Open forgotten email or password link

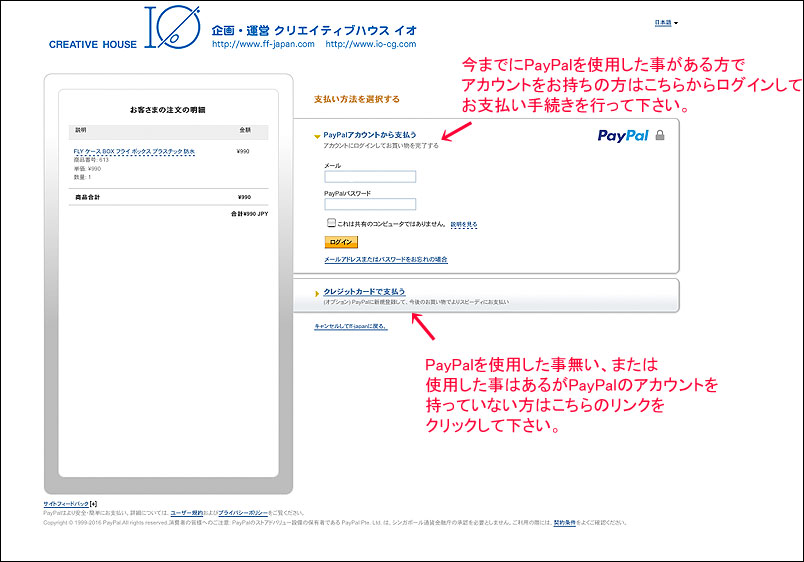point(386,259)
